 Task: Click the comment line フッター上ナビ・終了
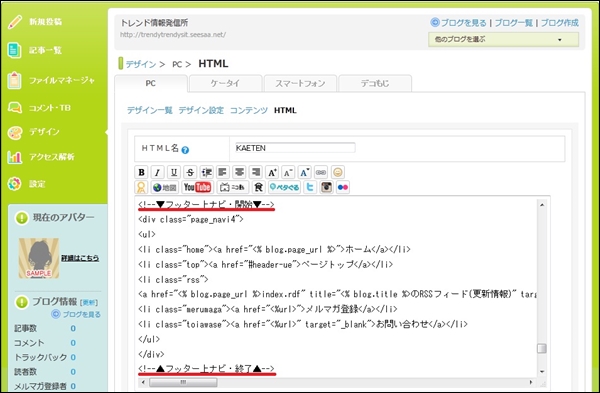click(206, 369)
